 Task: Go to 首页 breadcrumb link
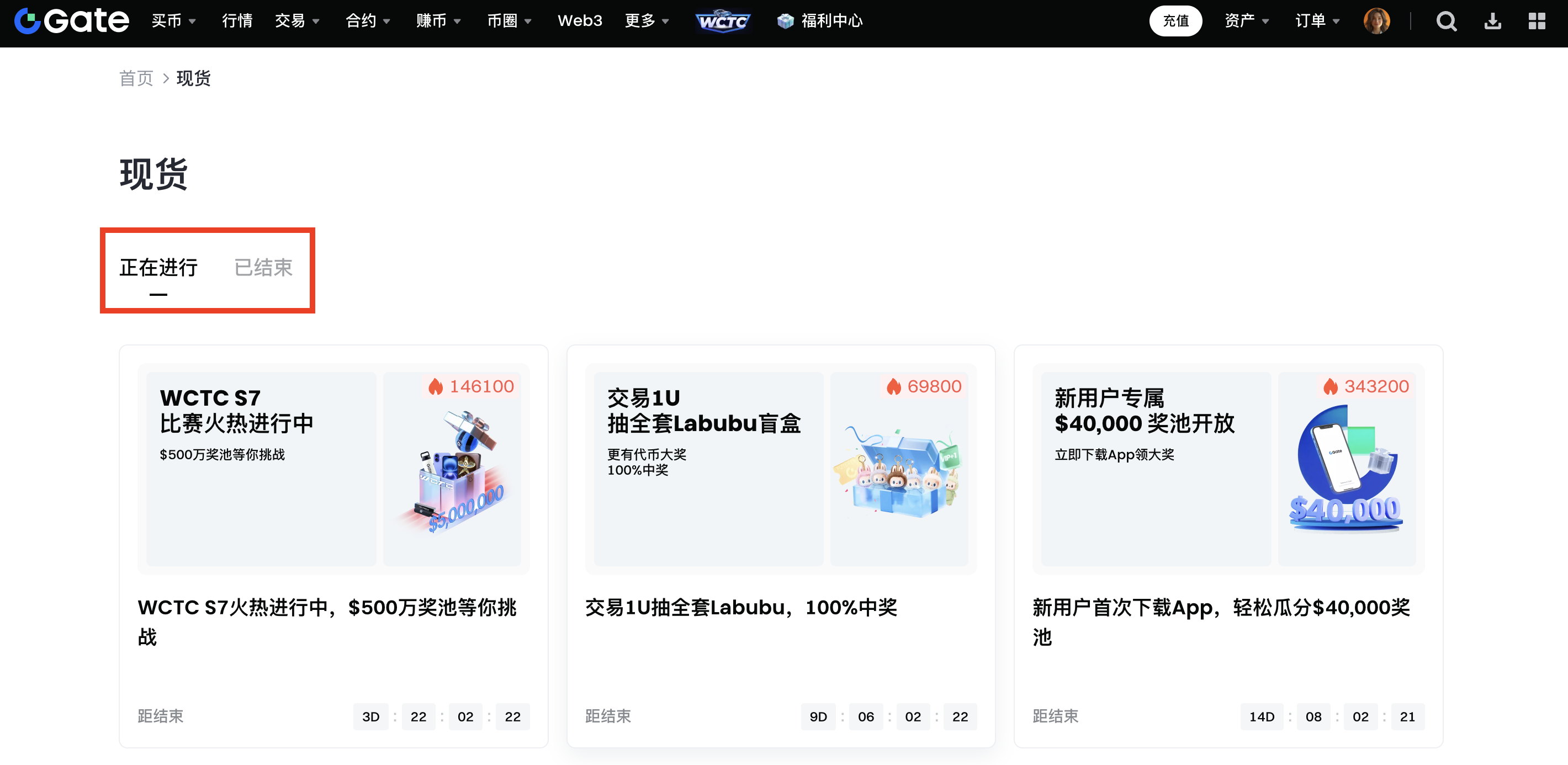136,78
